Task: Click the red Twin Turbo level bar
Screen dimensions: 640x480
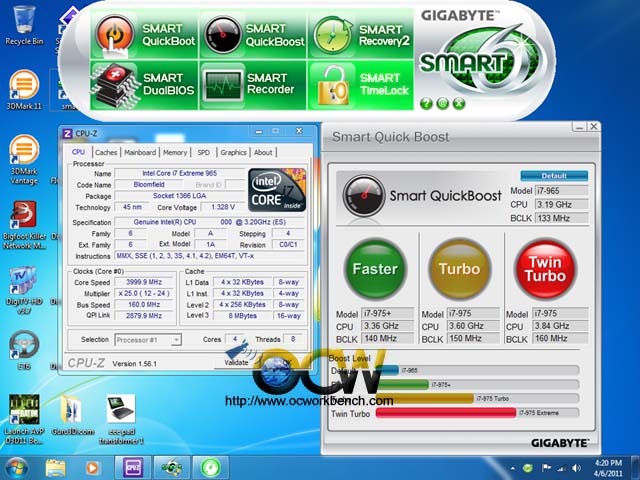Action: [x=446, y=413]
